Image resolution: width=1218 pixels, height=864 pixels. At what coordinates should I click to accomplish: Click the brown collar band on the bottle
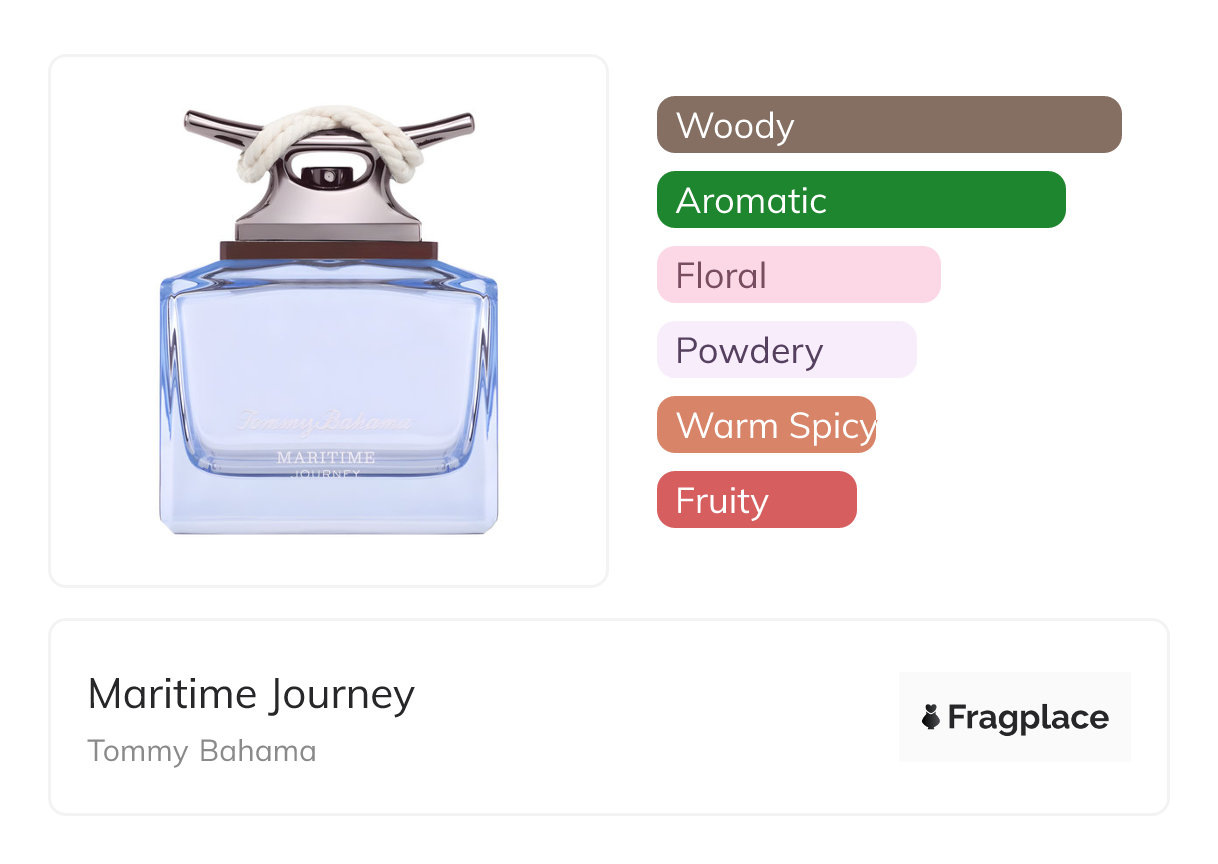[x=329, y=250]
